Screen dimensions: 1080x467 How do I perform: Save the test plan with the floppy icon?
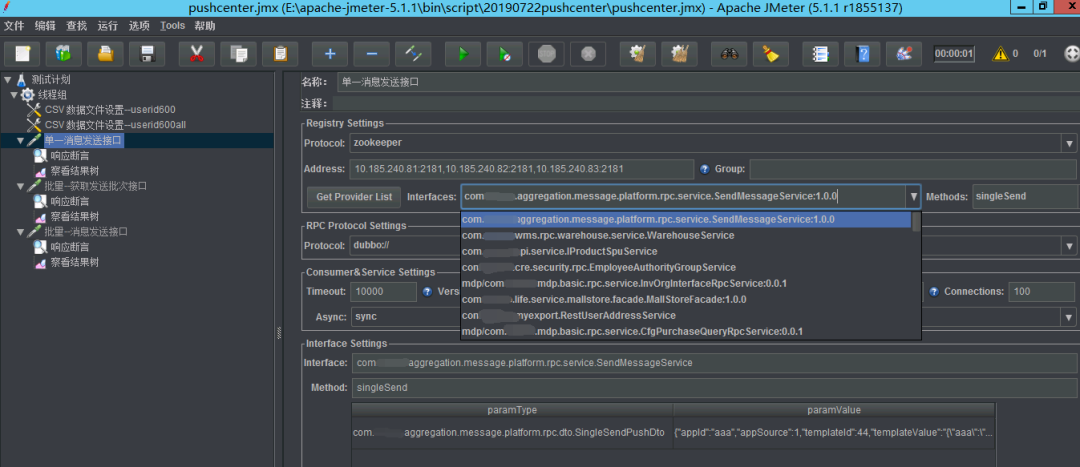147,53
